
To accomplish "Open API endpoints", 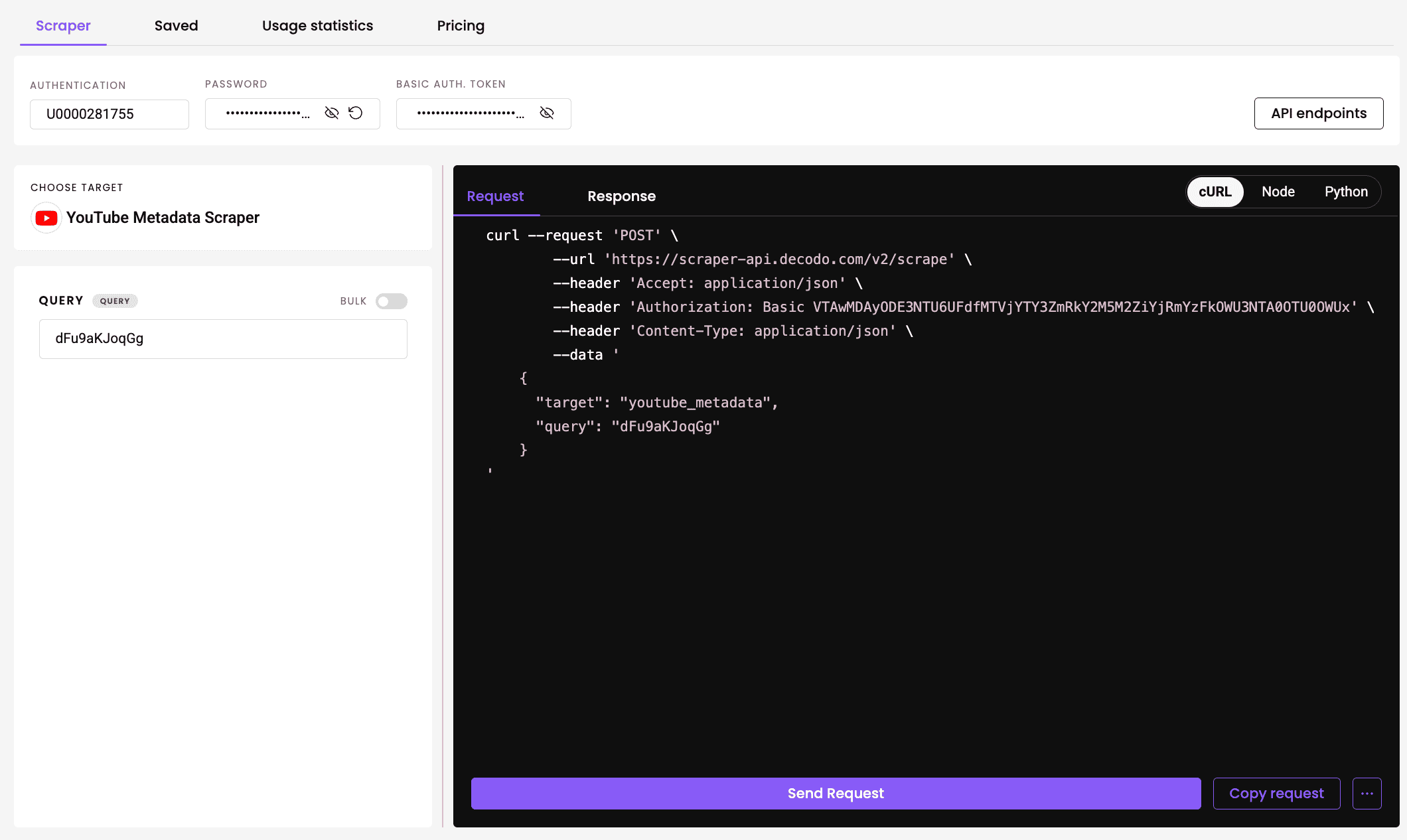I will pyautogui.click(x=1319, y=113).
